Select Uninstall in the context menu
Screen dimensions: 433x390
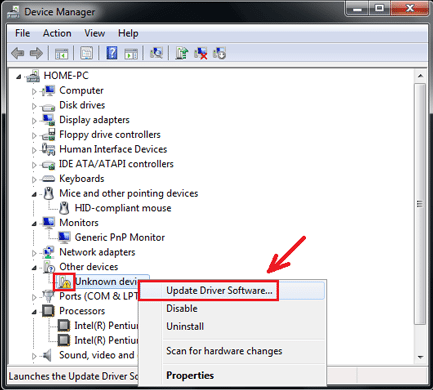[185, 326]
